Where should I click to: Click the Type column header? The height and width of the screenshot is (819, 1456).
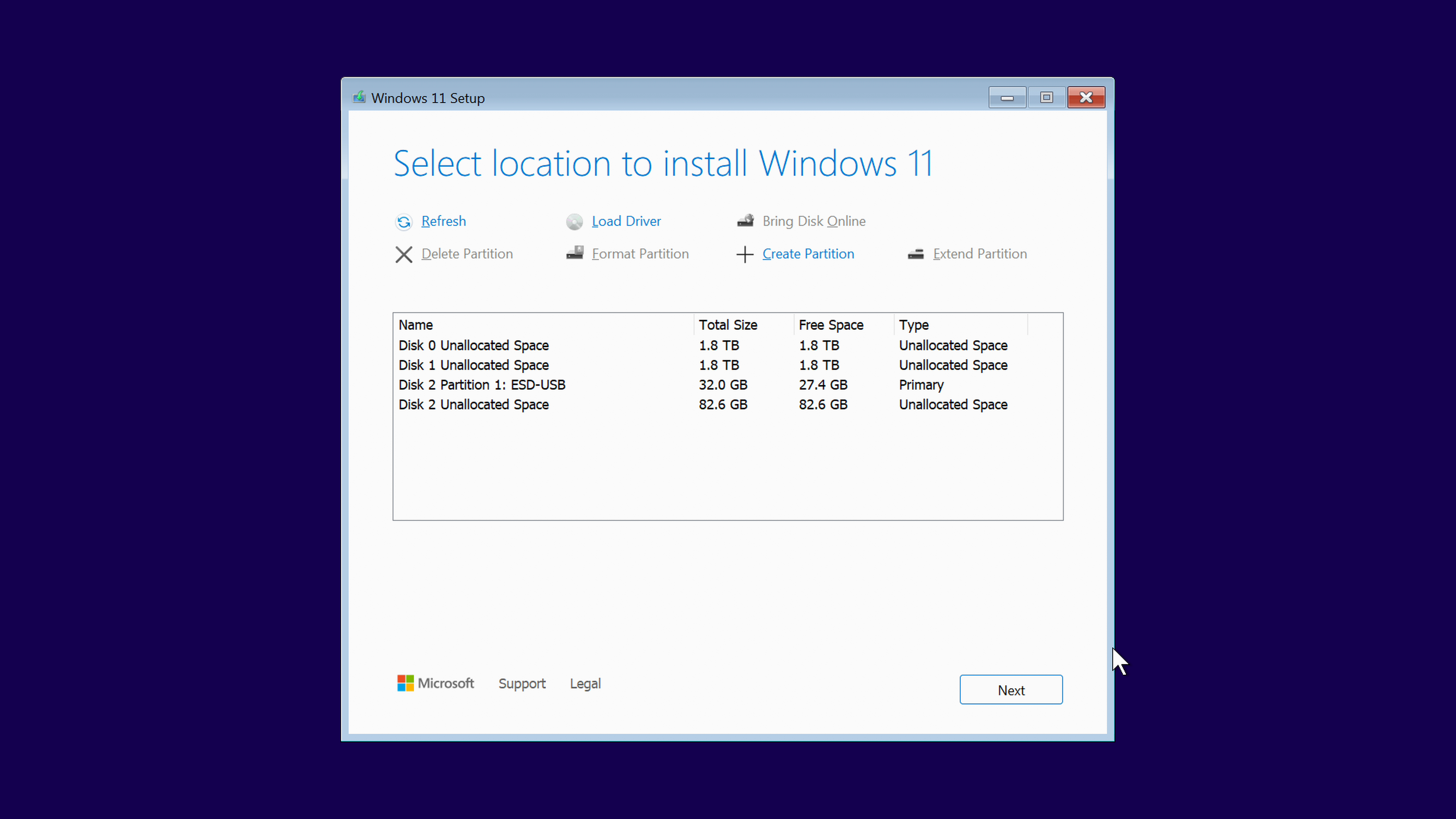[961, 325]
